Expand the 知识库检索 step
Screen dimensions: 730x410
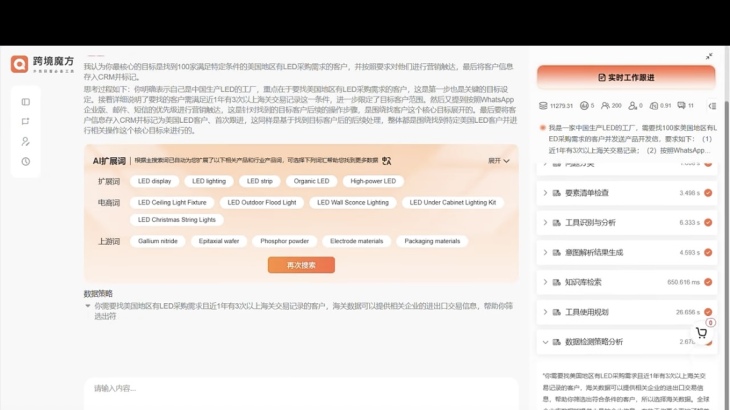point(545,282)
